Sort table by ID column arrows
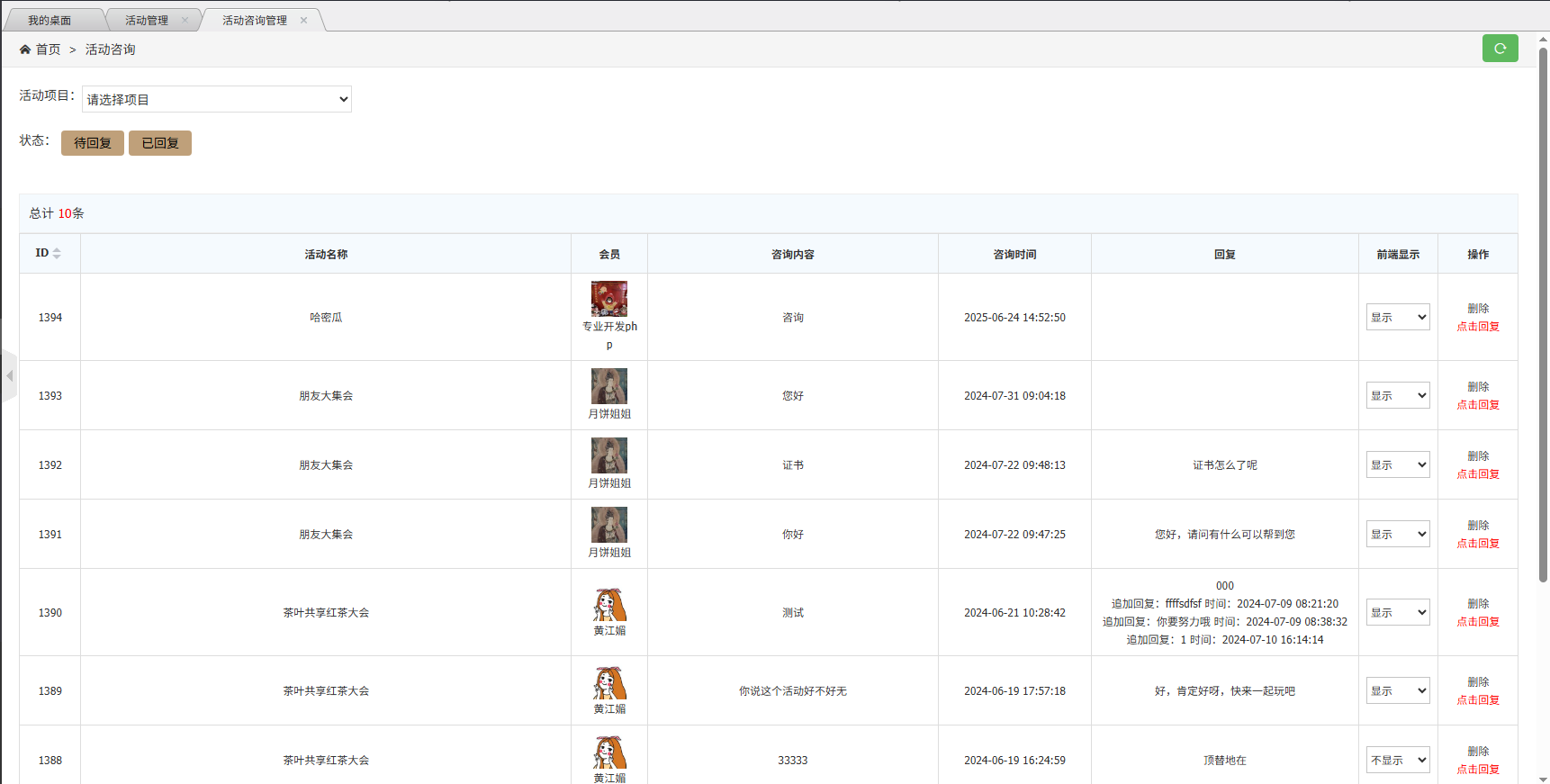The width and height of the screenshot is (1550, 784). tap(57, 254)
